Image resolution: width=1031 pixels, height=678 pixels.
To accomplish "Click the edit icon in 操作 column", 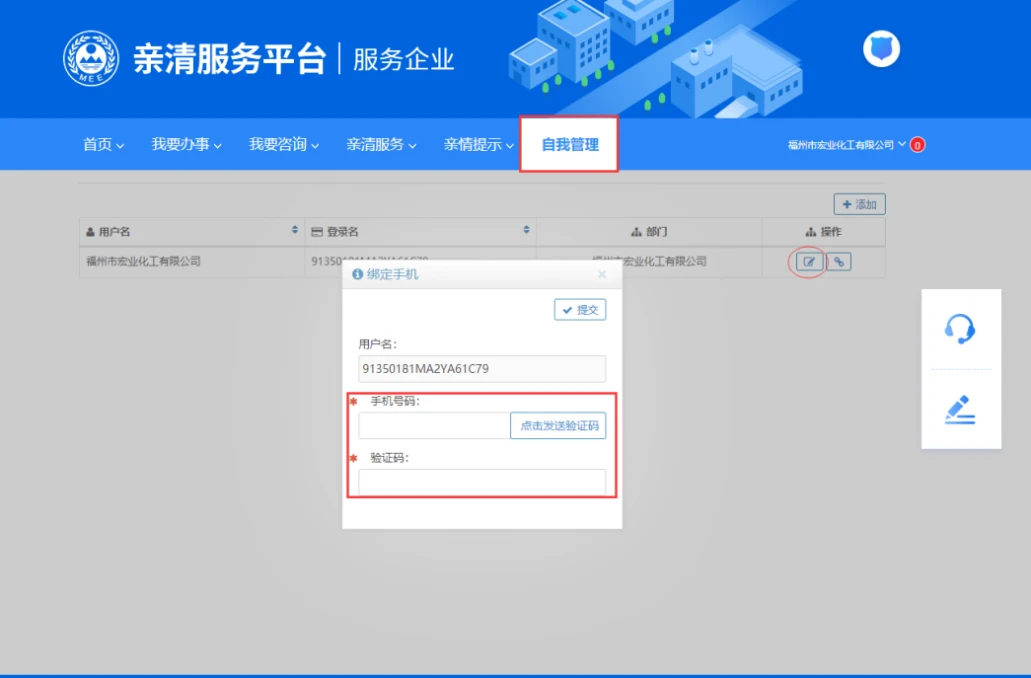I will click(x=809, y=262).
